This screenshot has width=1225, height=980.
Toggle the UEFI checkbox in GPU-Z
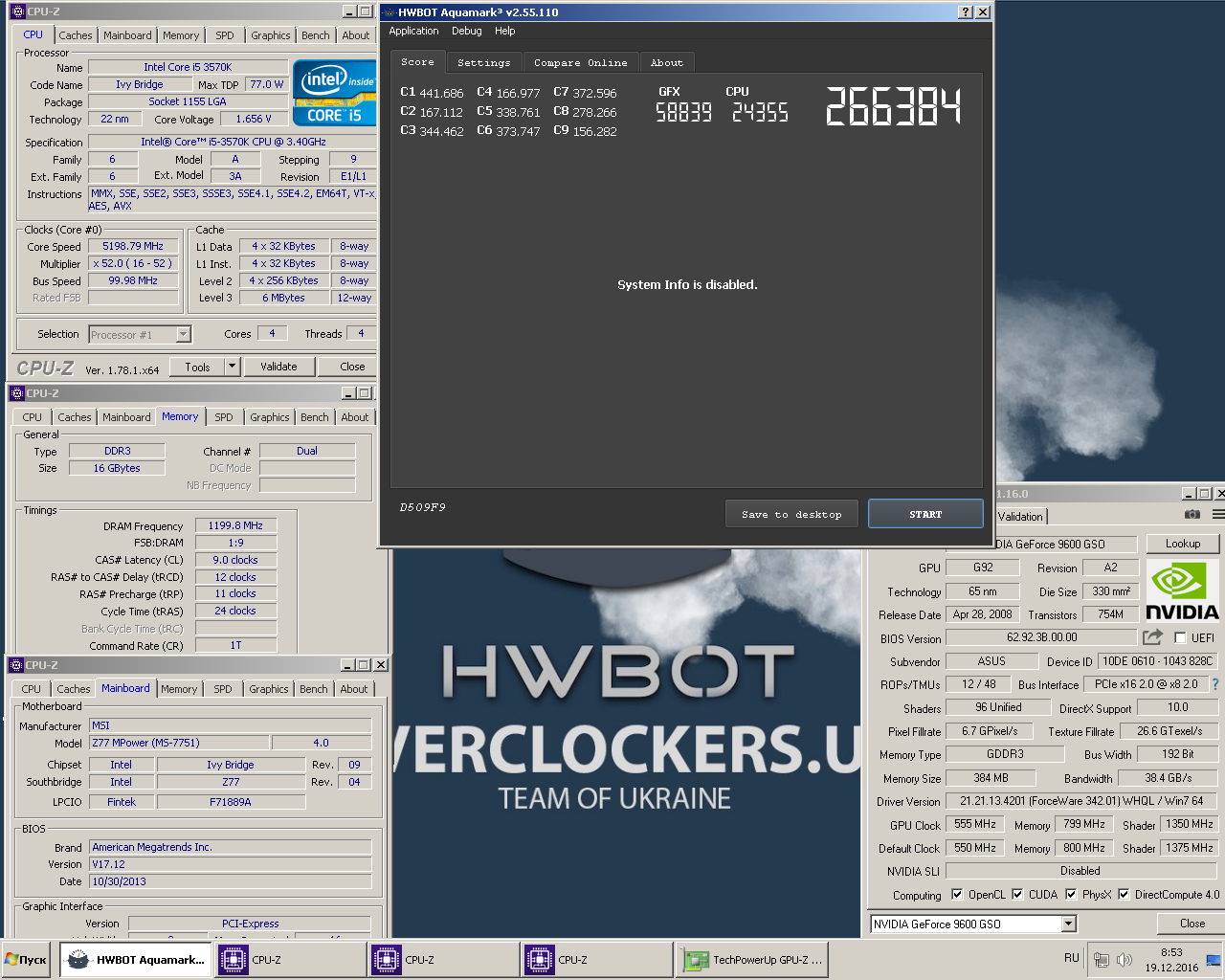click(1180, 638)
